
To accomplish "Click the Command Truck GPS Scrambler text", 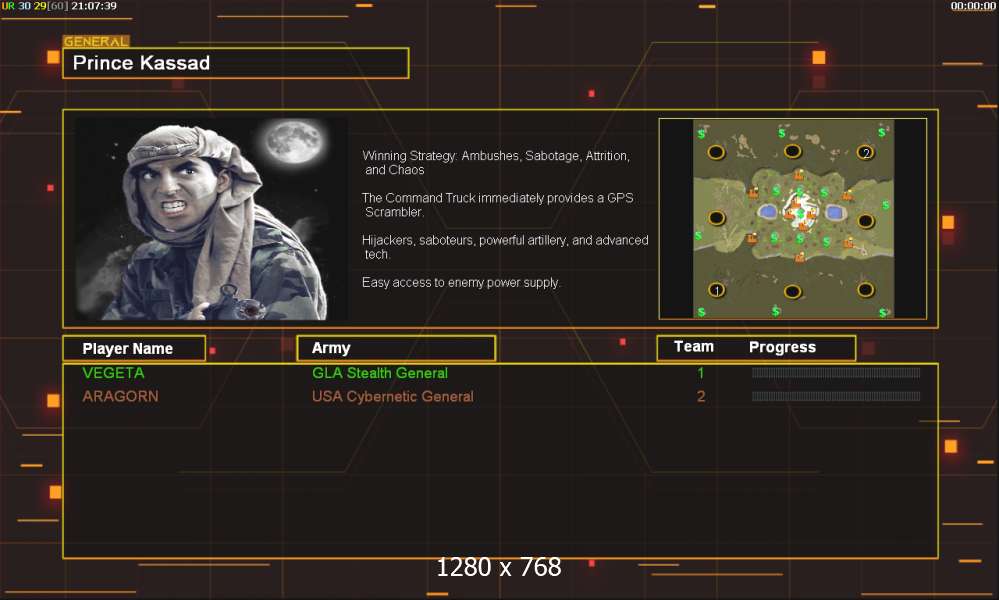I will [498, 204].
